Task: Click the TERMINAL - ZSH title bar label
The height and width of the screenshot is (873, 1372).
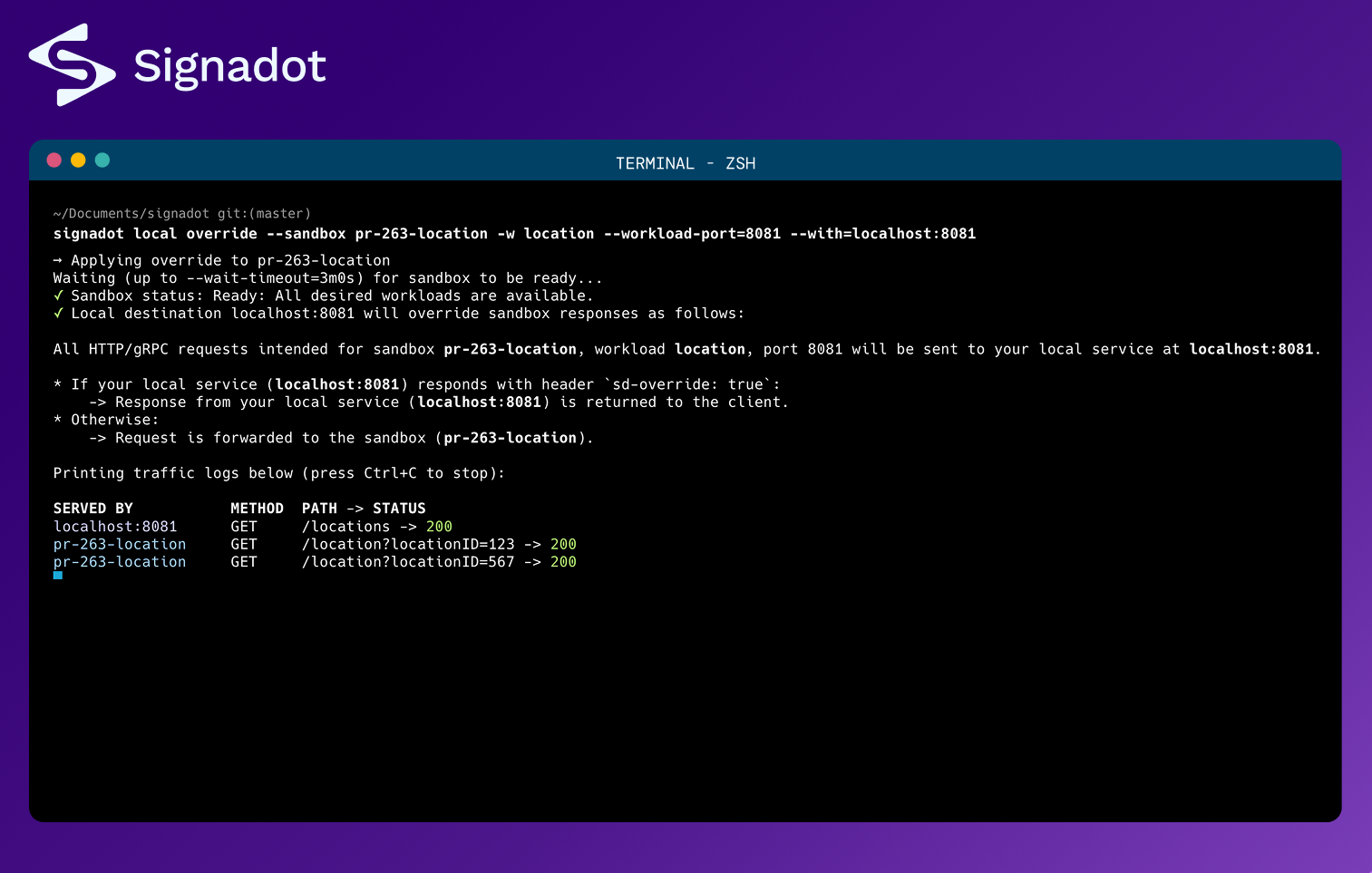Action: [686, 163]
